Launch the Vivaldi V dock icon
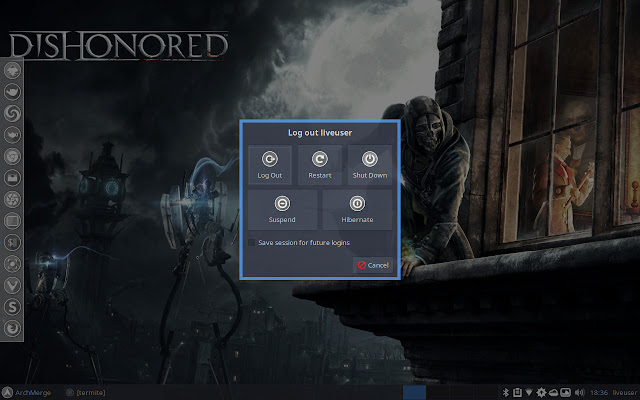 [12, 285]
